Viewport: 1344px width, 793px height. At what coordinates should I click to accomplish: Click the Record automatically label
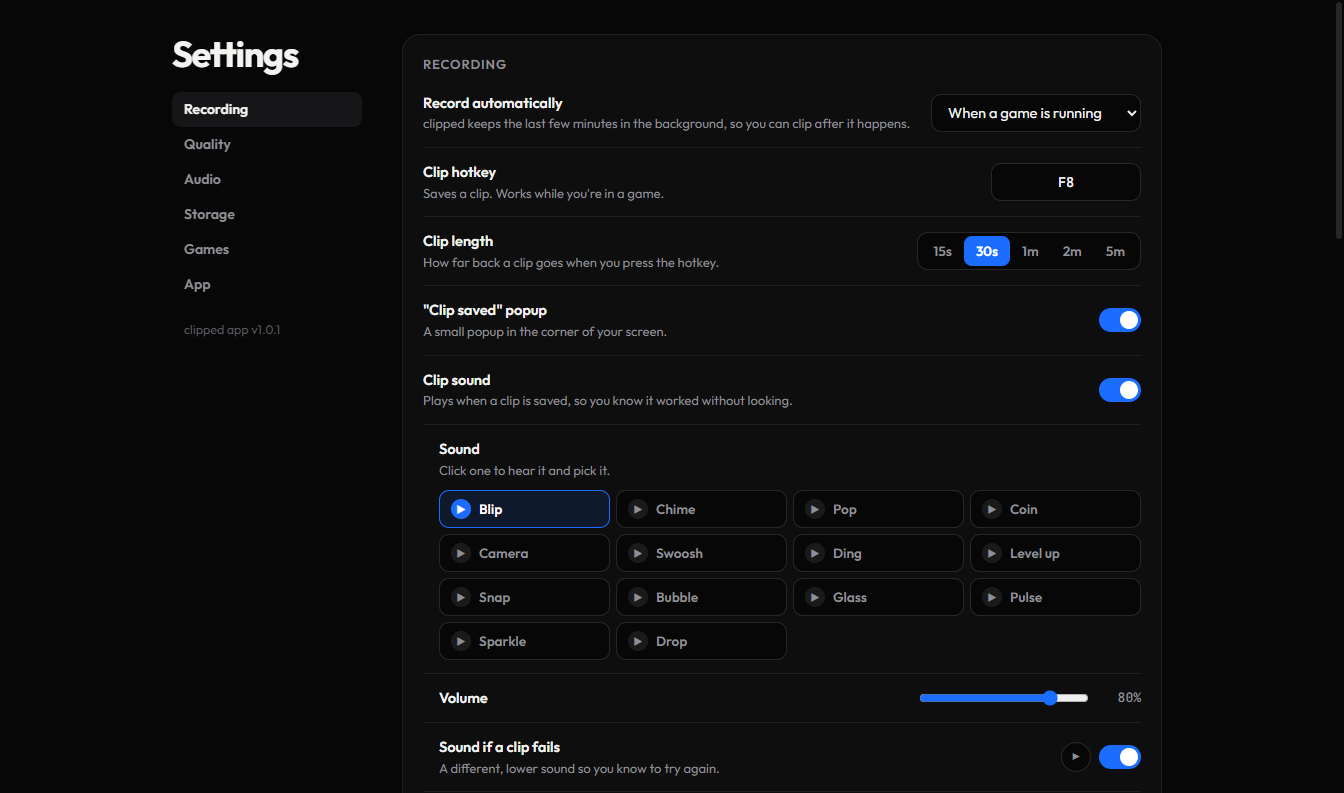493,103
